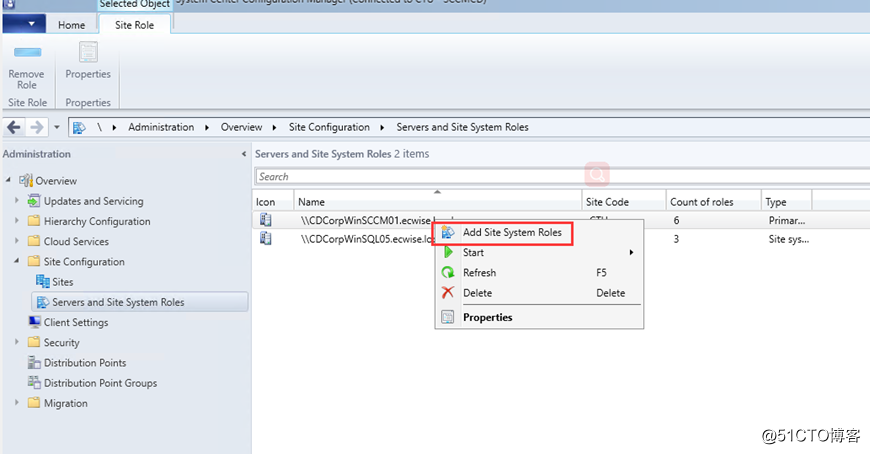Screen dimensions: 870x454
Task: Expand arrow after Site Configuration in breadcrumb
Action: pos(382,128)
